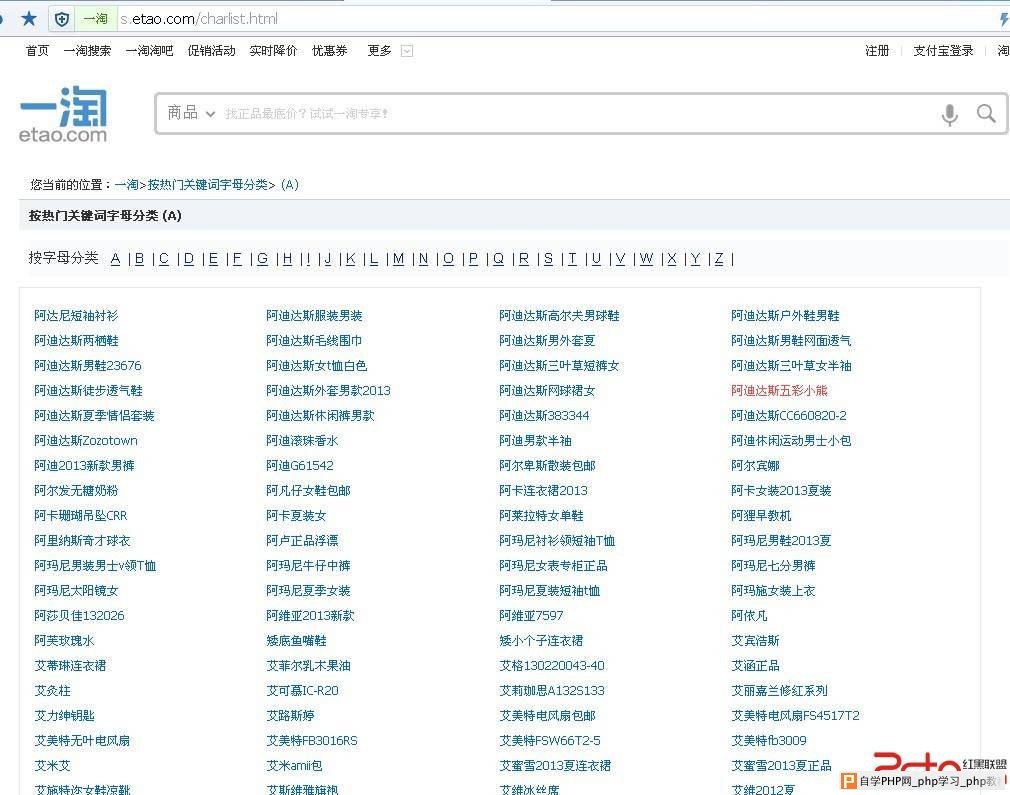This screenshot has height=795, width=1010.
Task: Select letter A in alphabet index
Action: click(x=115, y=259)
